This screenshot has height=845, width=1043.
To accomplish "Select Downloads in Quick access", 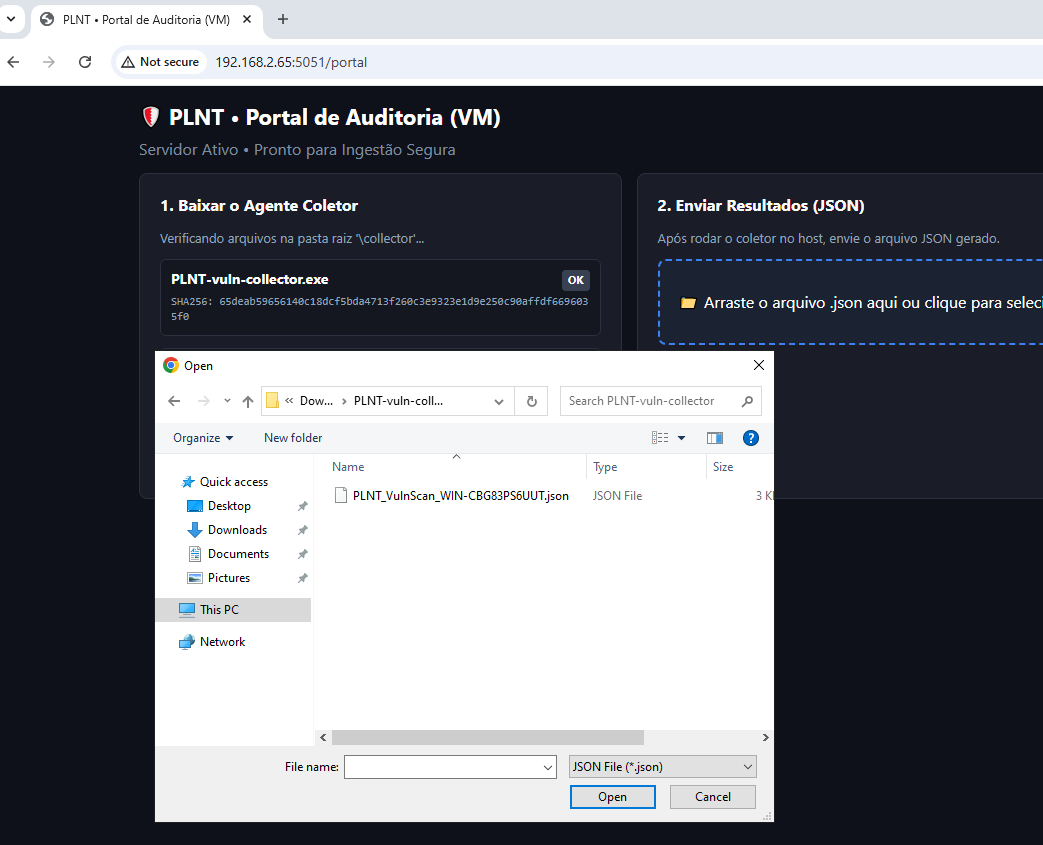I will [x=237, y=530].
